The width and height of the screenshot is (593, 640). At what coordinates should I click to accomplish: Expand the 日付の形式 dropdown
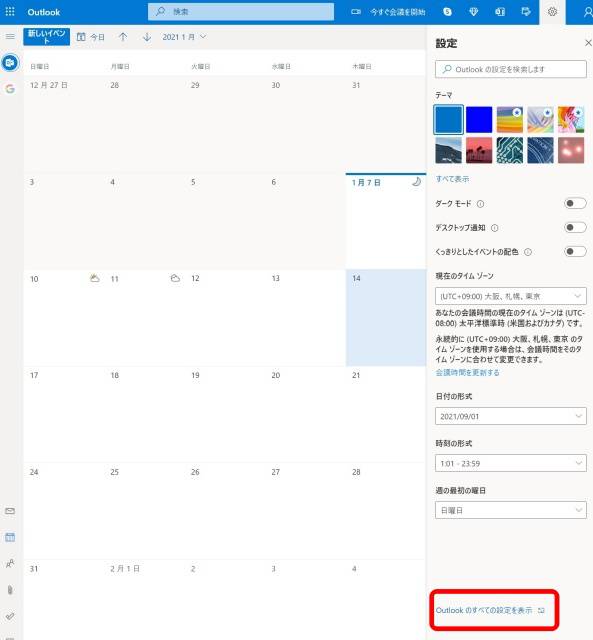coord(511,416)
